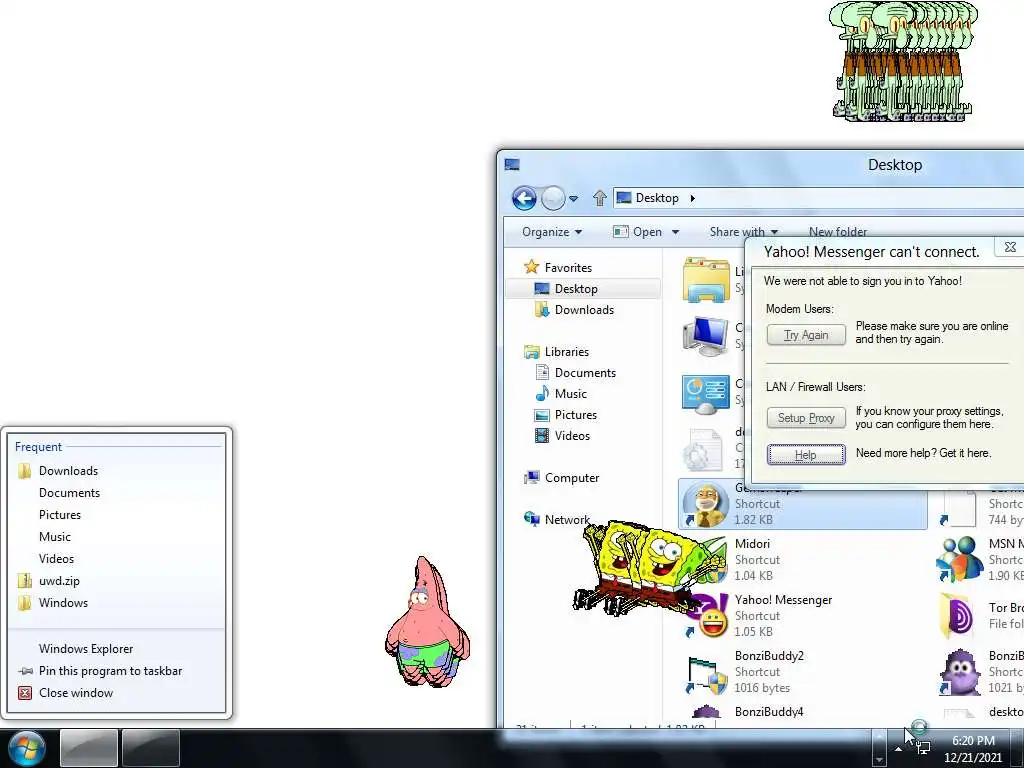The image size is (1024, 768).
Task: Click the Videos filmstrip icon in sidebar
Action: (542, 435)
